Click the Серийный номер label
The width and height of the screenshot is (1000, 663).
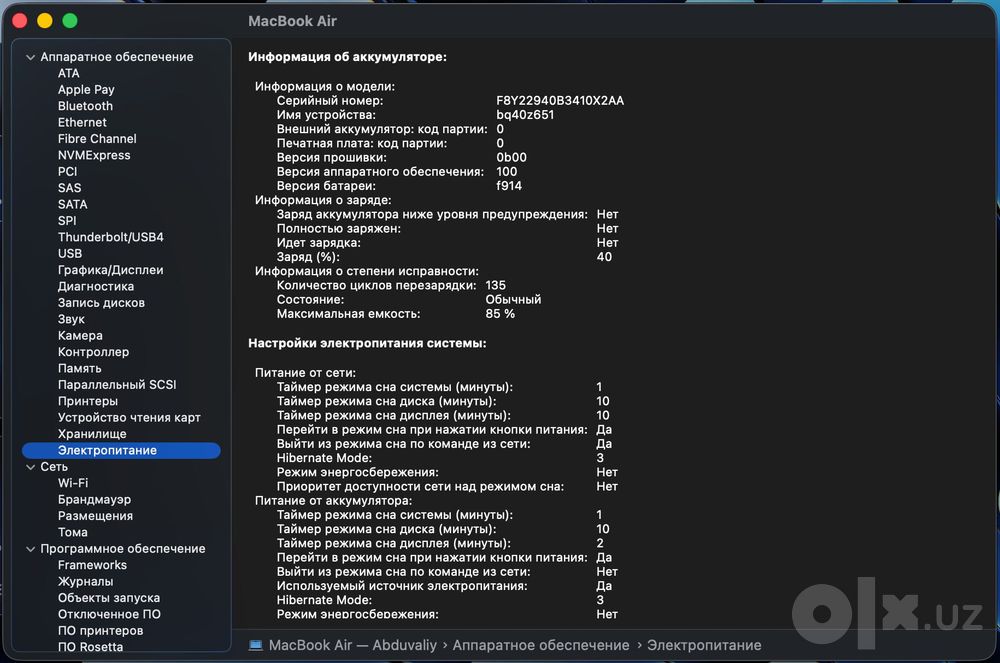(330, 101)
